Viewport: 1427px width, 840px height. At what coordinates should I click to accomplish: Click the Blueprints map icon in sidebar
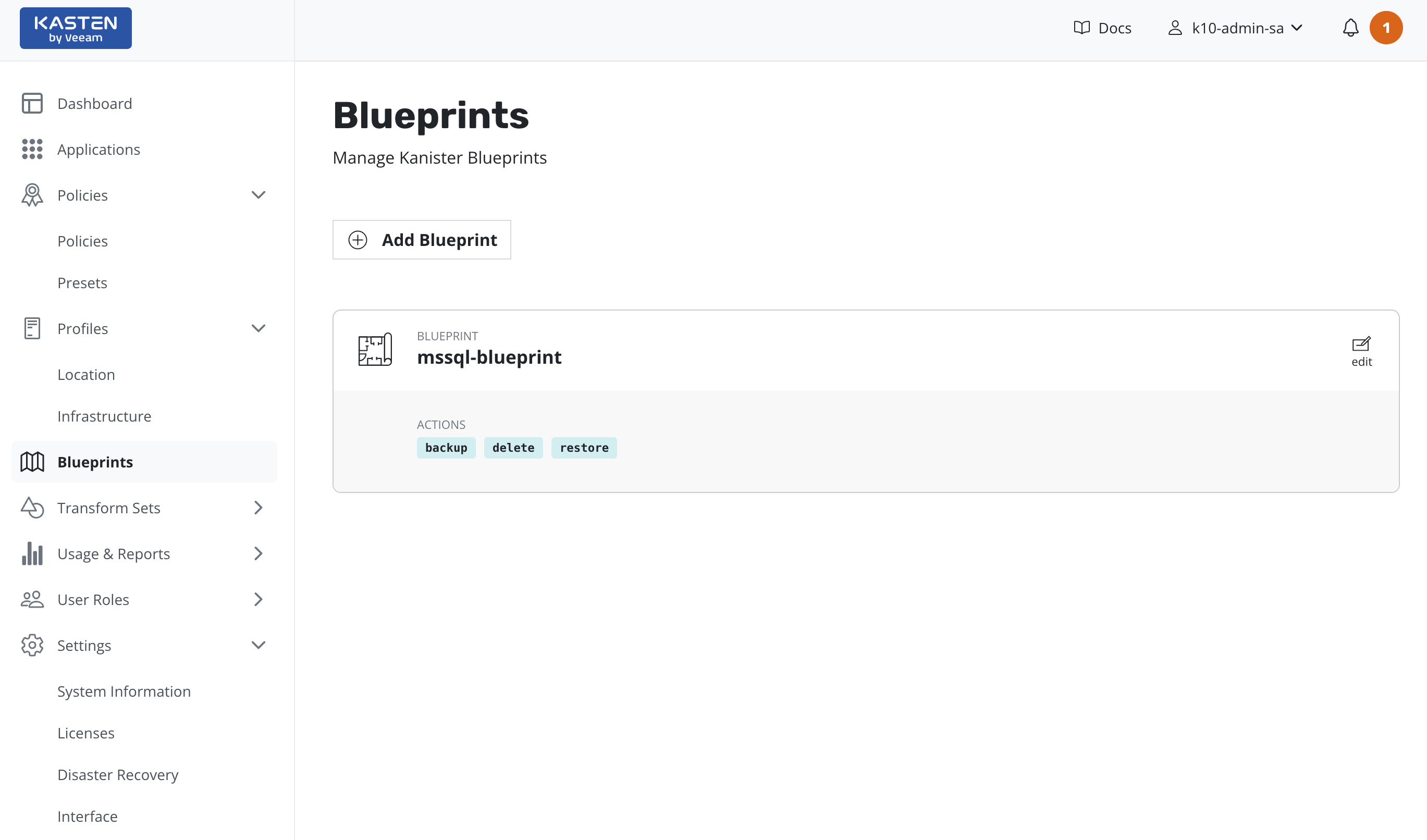pyautogui.click(x=32, y=462)
